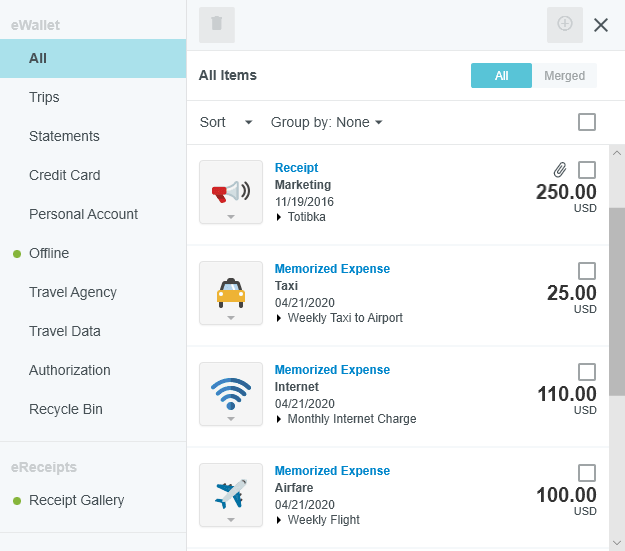Click the Taxi expense icon

coord(231,292)
